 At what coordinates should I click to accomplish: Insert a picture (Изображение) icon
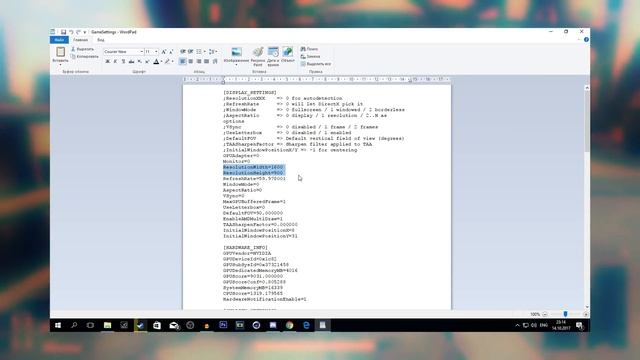236,52
